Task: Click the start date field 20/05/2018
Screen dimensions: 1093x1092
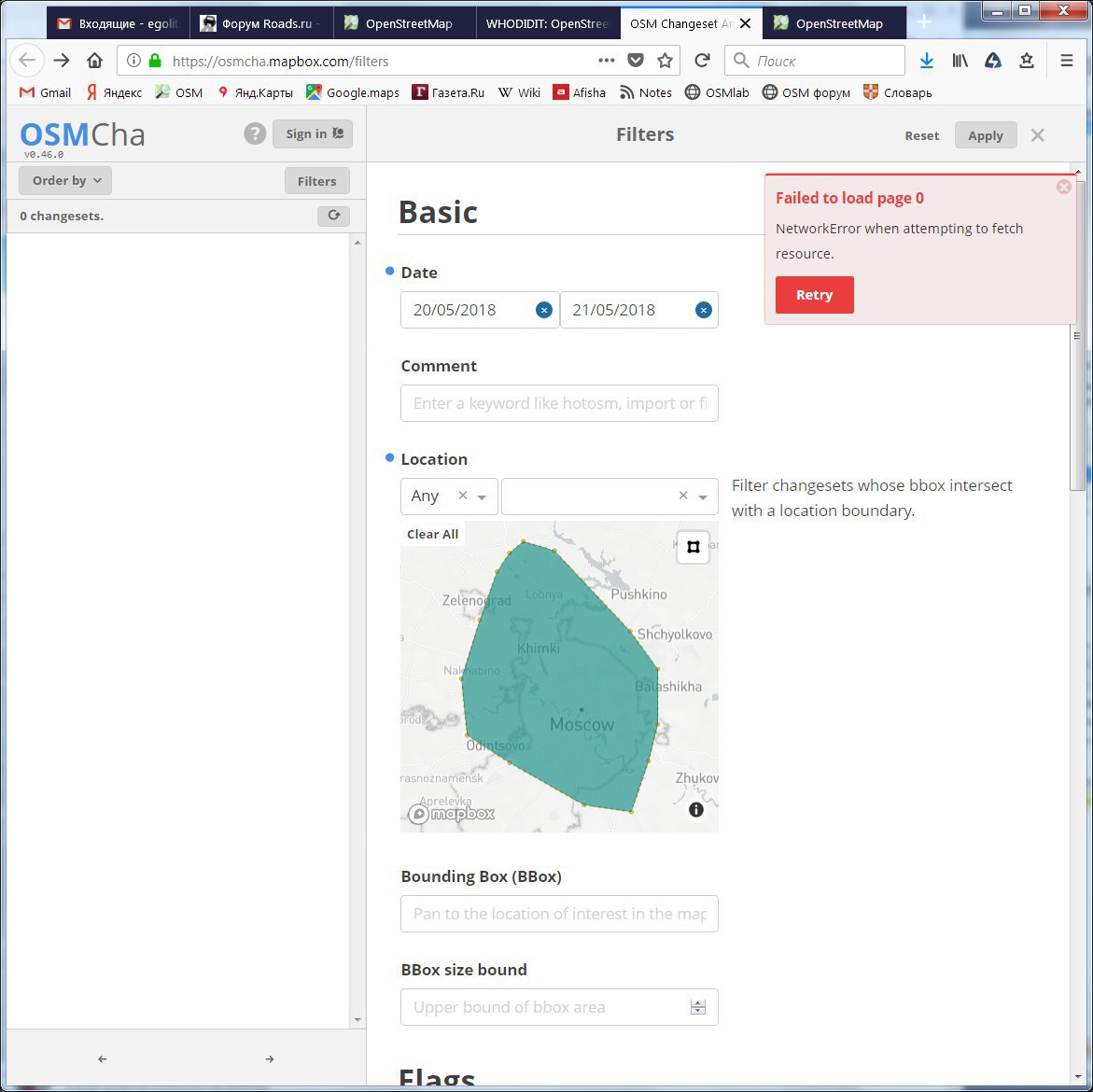Action: pyautogui.click(x=480, y=310)
